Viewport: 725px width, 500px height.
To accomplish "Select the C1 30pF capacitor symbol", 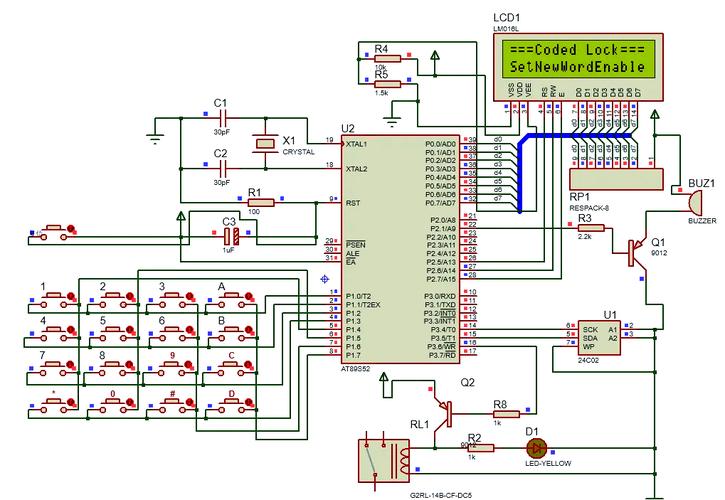I will tap(222, 119).
